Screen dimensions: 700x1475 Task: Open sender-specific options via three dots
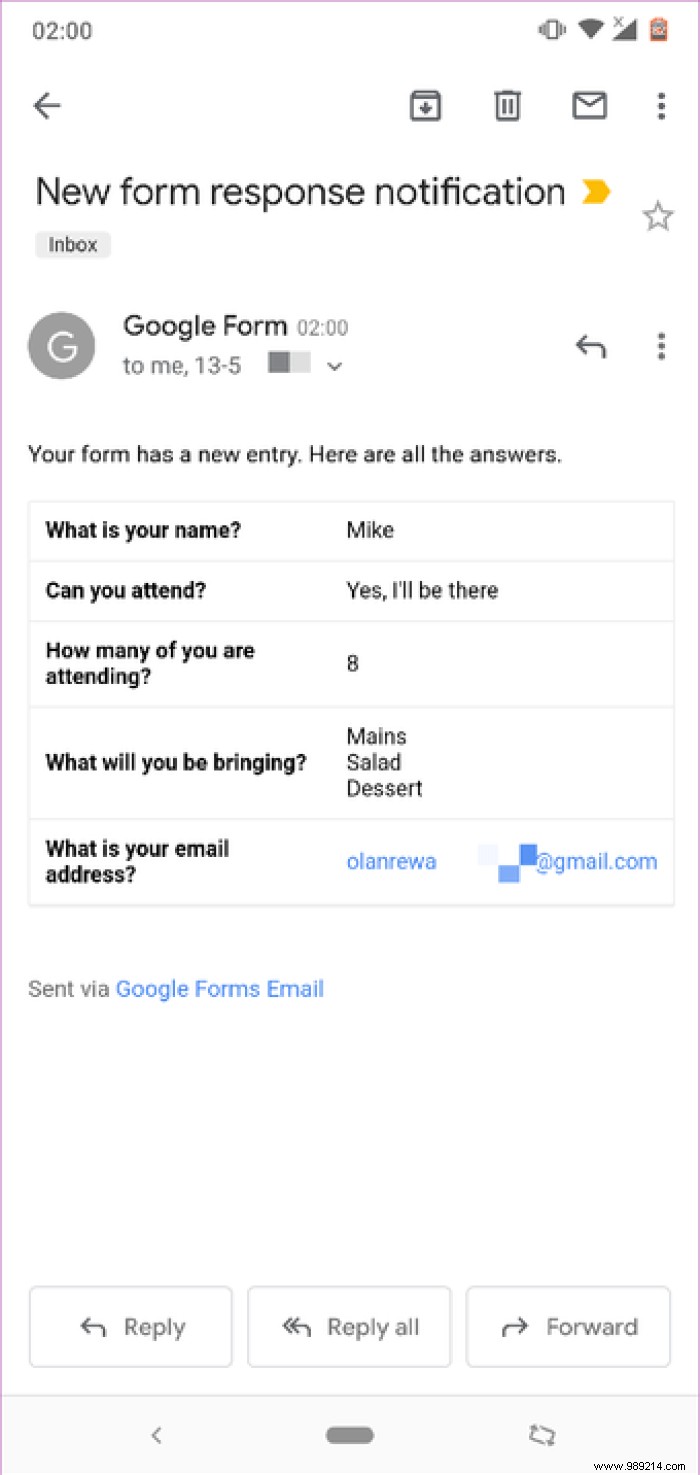pos(661,345)
